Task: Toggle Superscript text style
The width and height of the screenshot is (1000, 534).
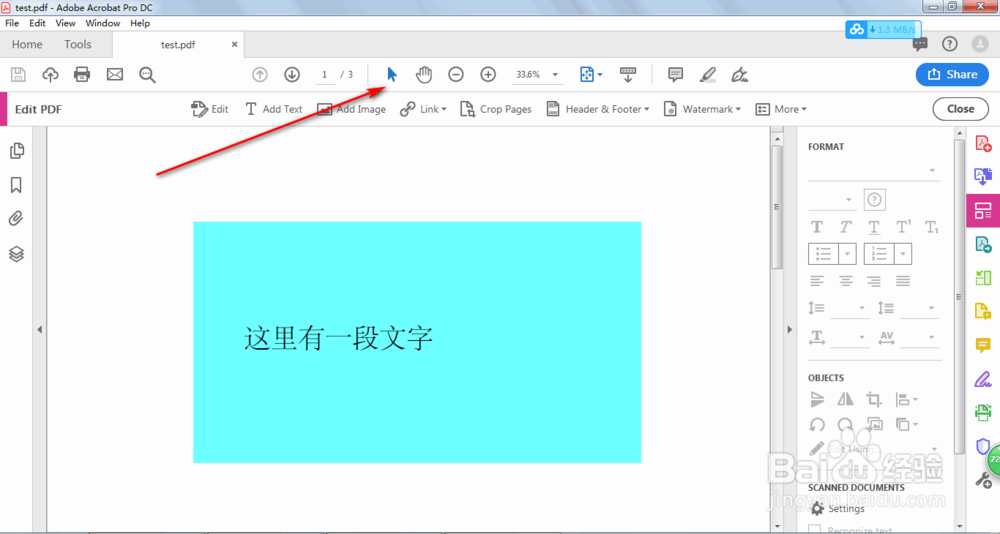Action: click(904, 227)
